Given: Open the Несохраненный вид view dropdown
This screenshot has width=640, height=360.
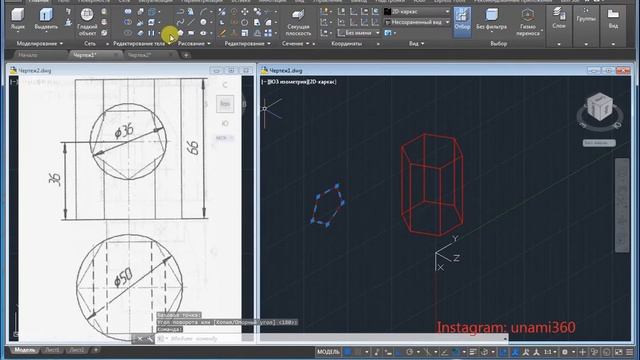Looking at the screenshot, I should click(x=417, y=22).
